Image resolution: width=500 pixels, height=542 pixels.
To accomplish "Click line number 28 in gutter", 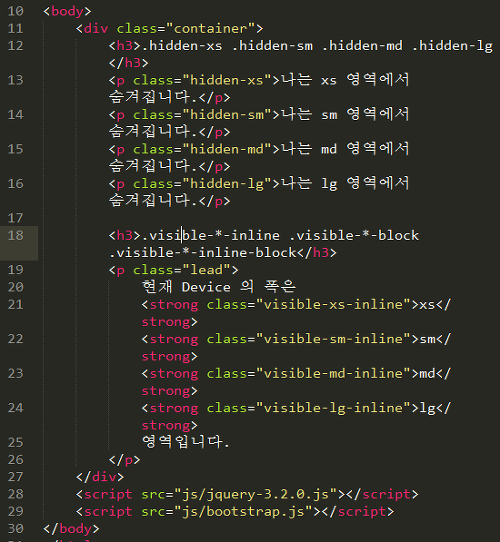I will (x=16, y=494).
